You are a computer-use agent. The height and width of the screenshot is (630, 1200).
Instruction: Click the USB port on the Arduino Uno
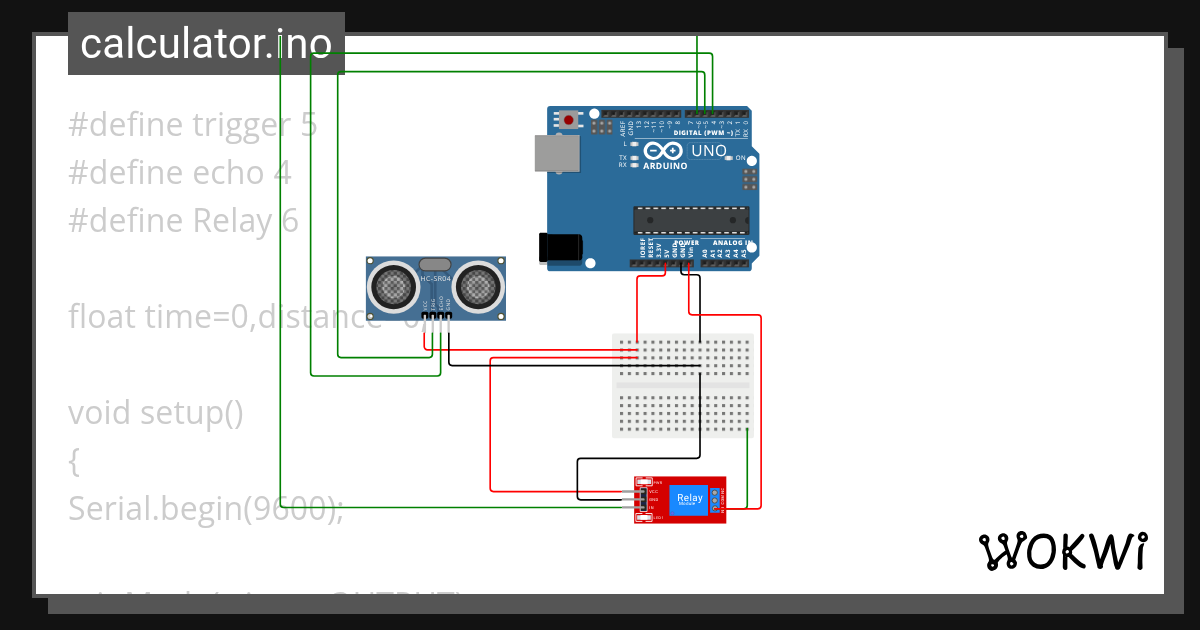click(558, 152)
